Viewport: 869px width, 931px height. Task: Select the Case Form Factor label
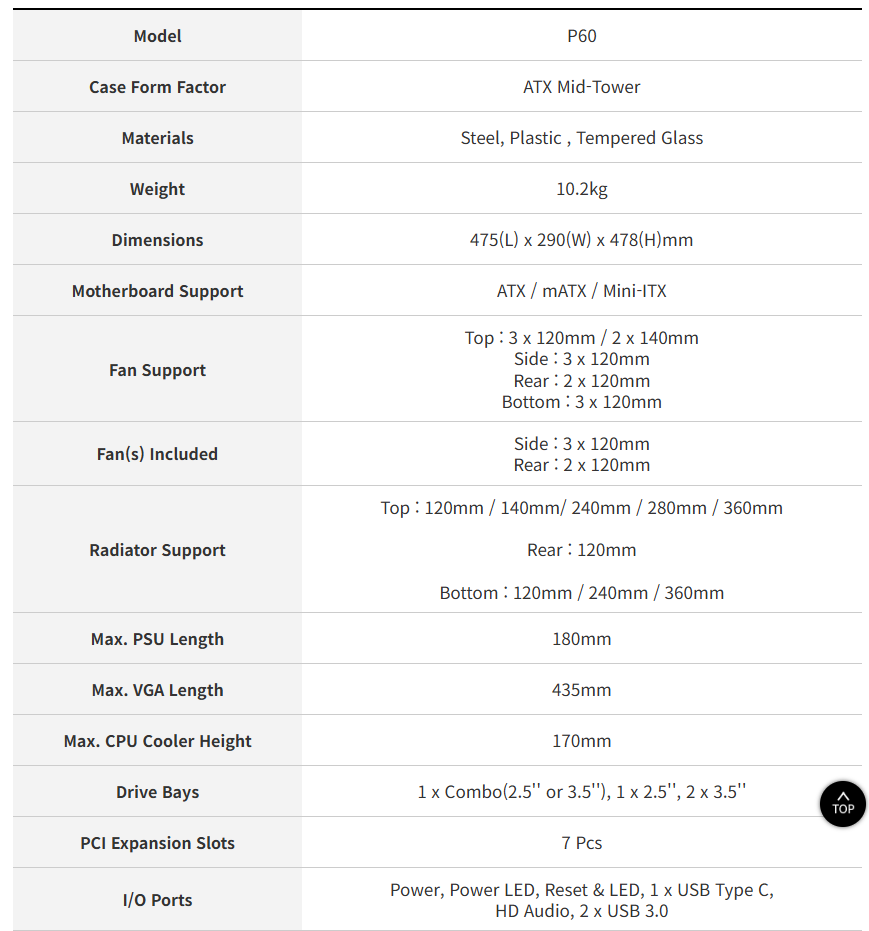point(157,87)
